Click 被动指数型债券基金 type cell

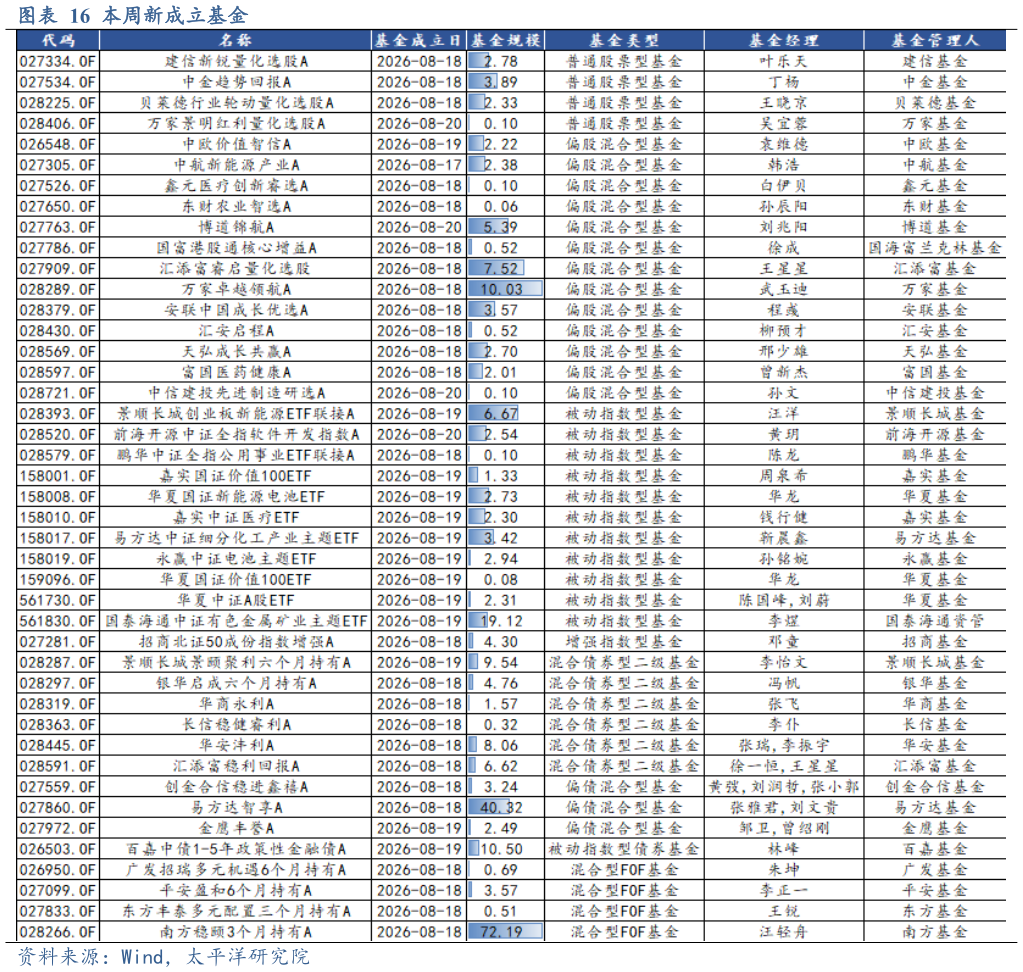(624, 849)
